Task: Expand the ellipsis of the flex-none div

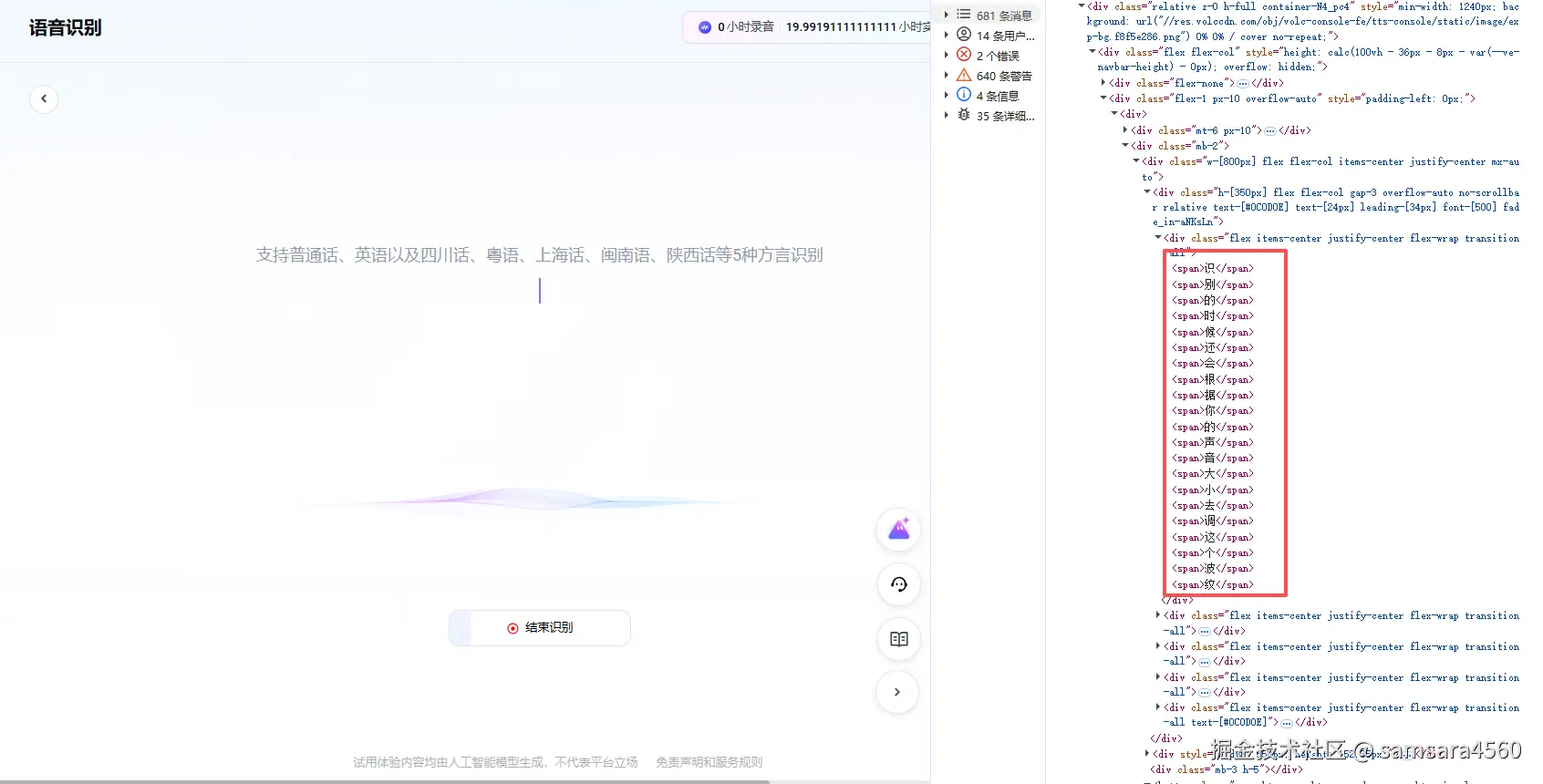Action: [1243, 83]
